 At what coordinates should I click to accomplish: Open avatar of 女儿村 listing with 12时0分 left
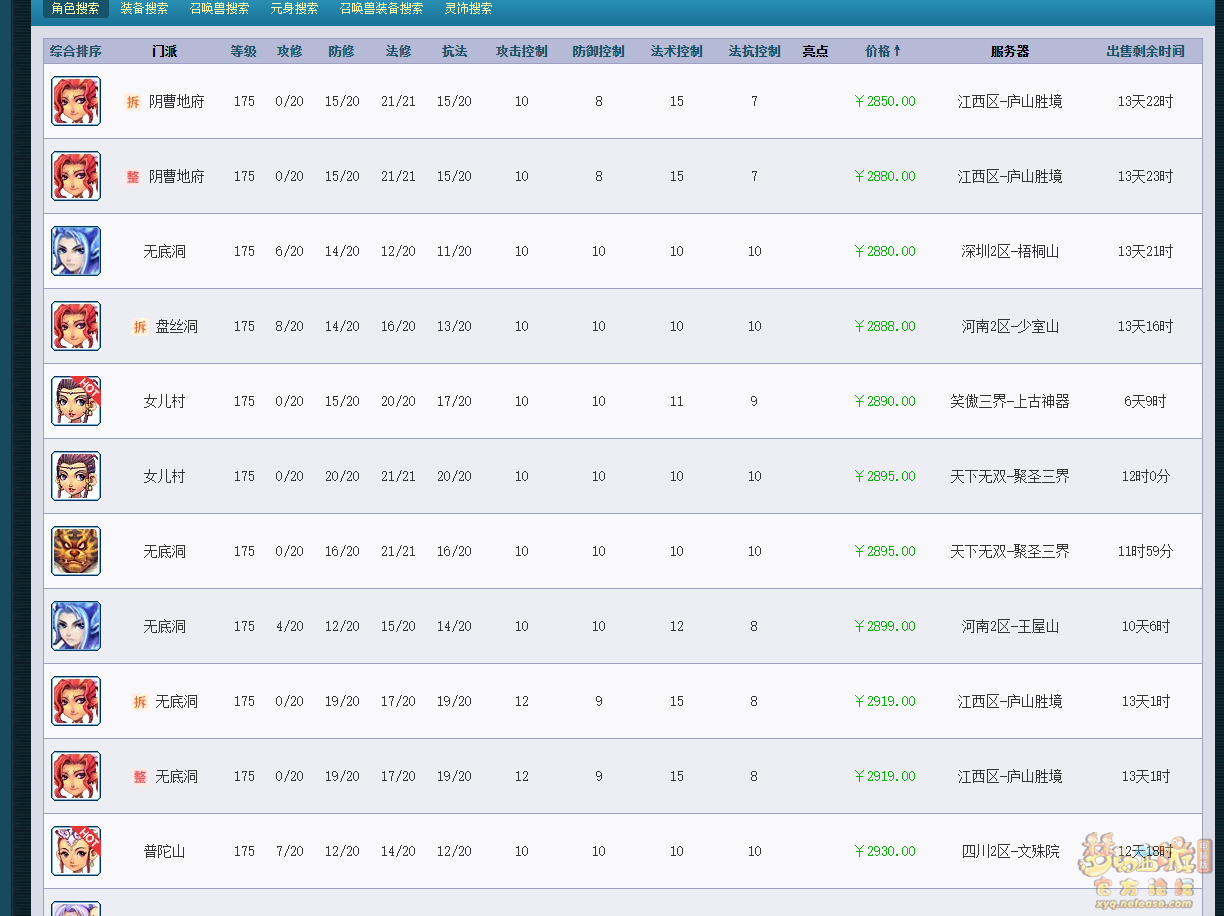pos(76,476)
